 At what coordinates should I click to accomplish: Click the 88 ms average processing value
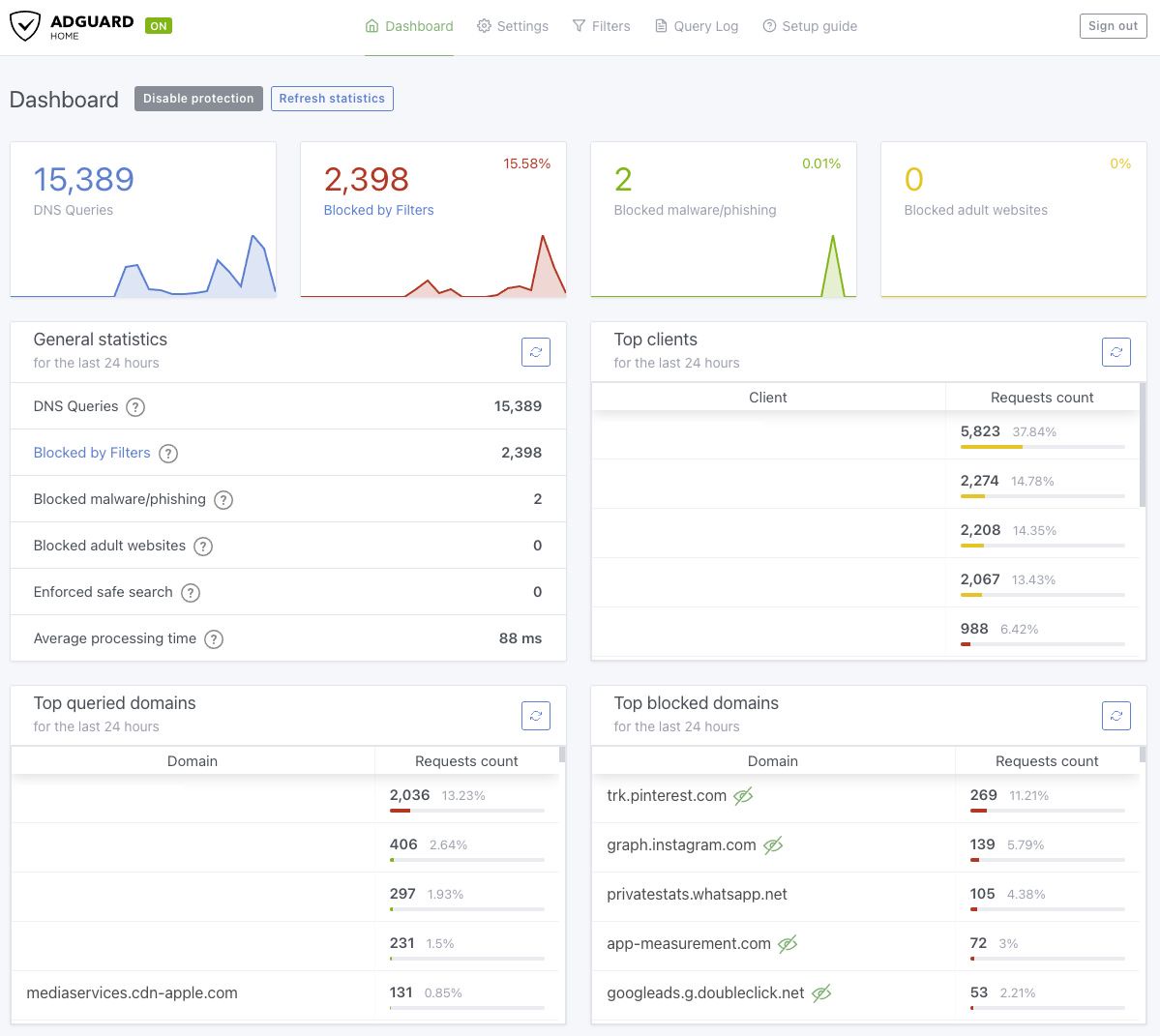pyautogui.click(x=521, y=638)
